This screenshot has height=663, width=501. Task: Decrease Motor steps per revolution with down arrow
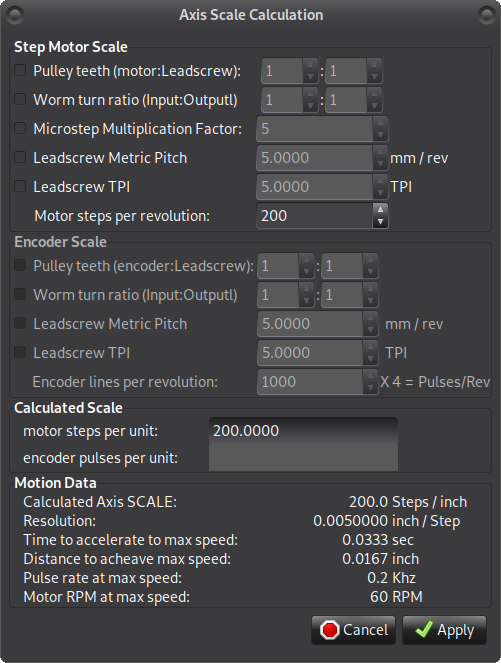pyautogui.click(x=380, y=222)
